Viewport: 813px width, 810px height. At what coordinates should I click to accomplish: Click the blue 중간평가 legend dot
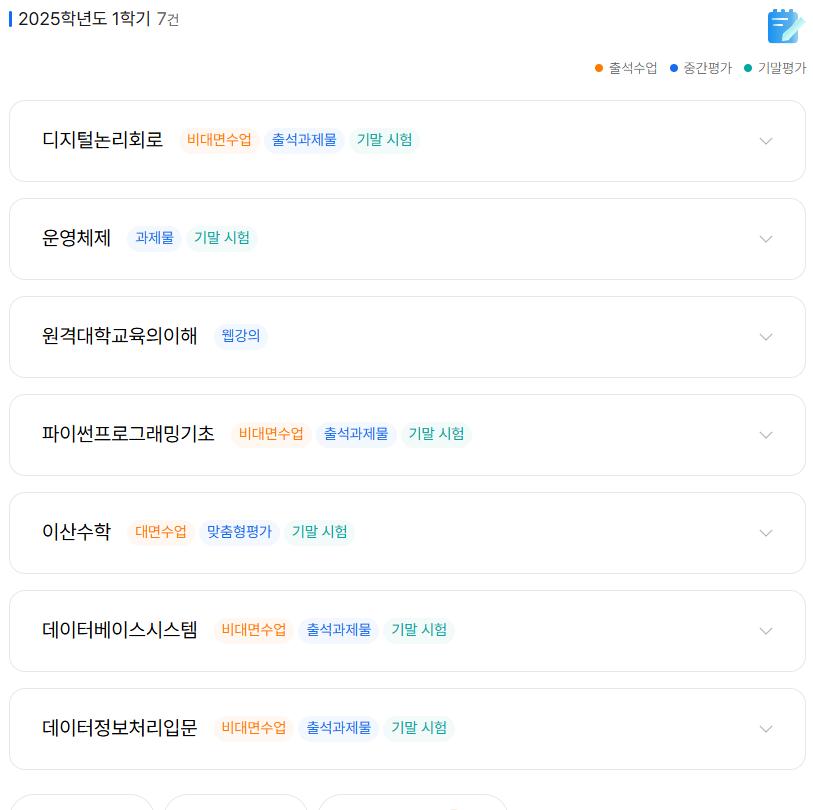674,68
